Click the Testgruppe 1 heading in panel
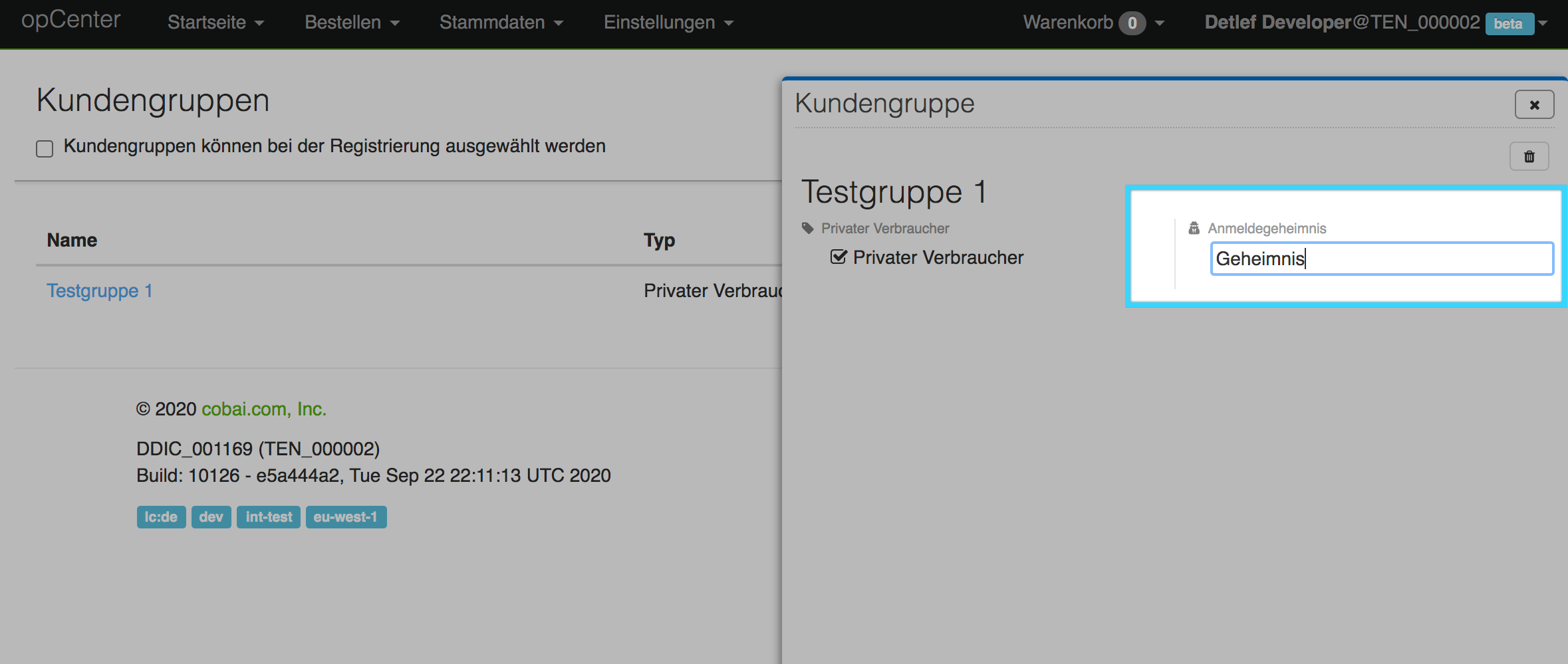This screenshot has width=1568, height=664. [x=894, y=192]
